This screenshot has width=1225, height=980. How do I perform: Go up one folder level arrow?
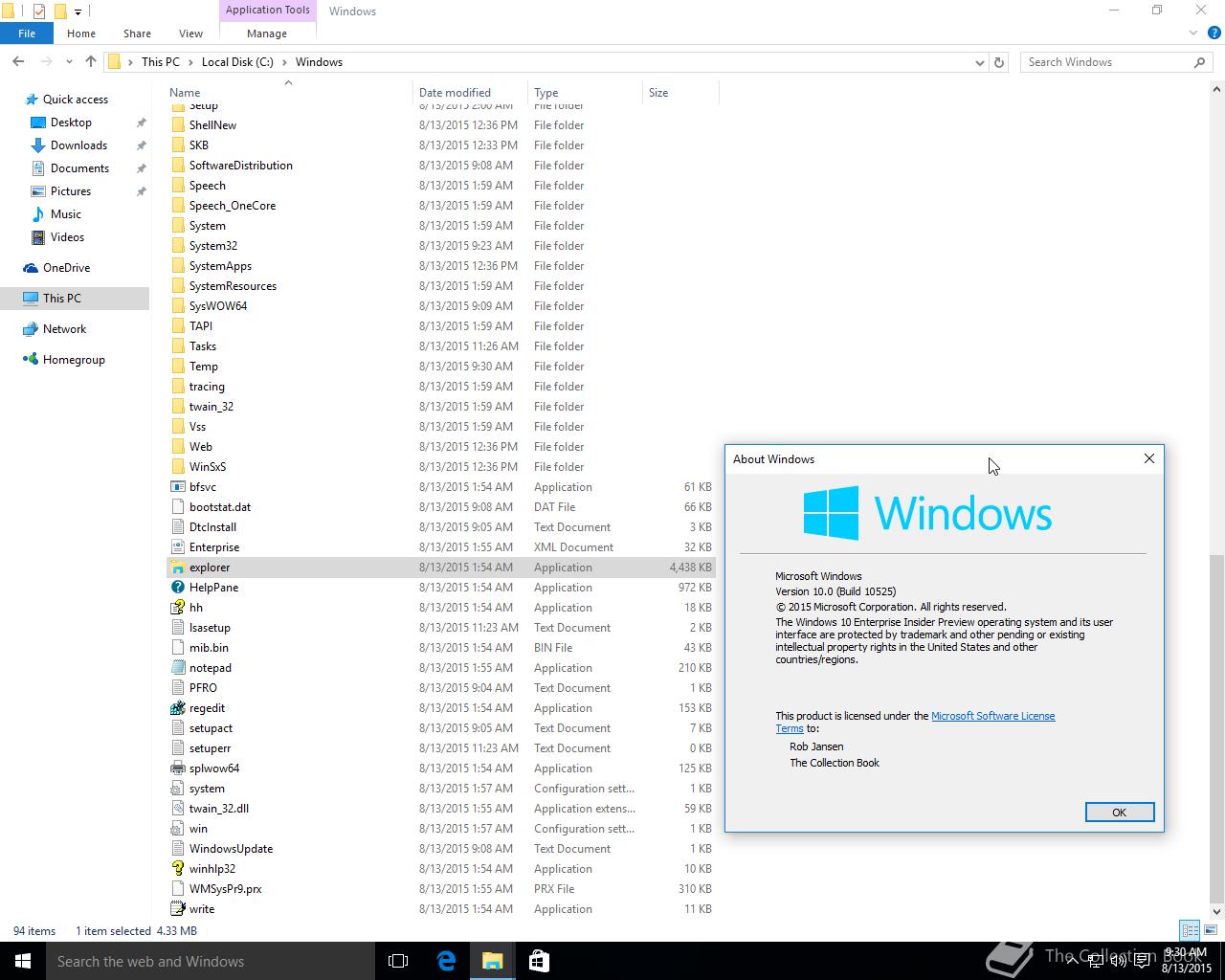(x=91, y=61)
